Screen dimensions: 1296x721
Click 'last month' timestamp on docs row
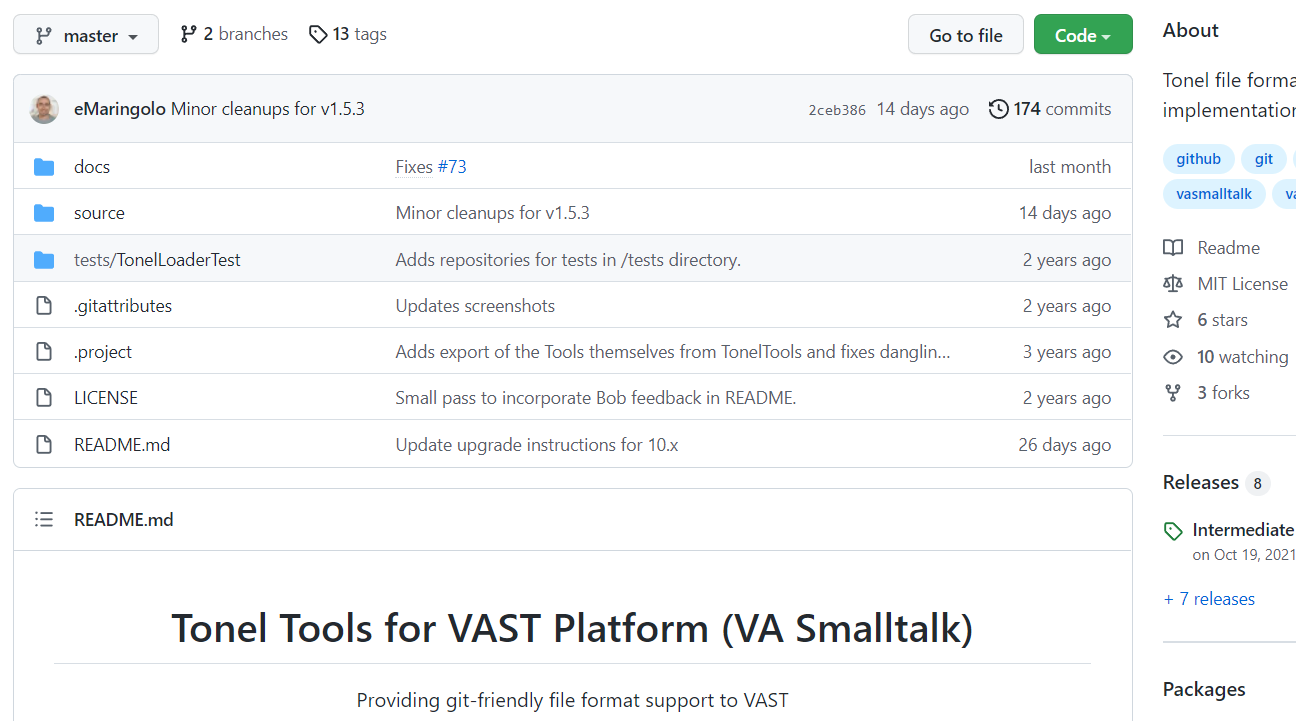pyautogui.click(x=1070, y=167)
